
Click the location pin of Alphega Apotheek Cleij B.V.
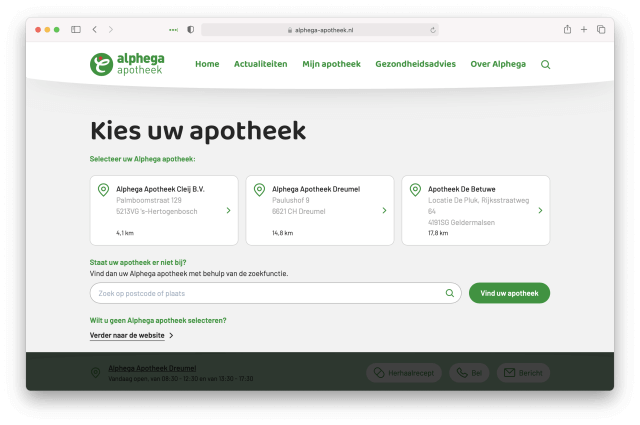tap(103, 190)
